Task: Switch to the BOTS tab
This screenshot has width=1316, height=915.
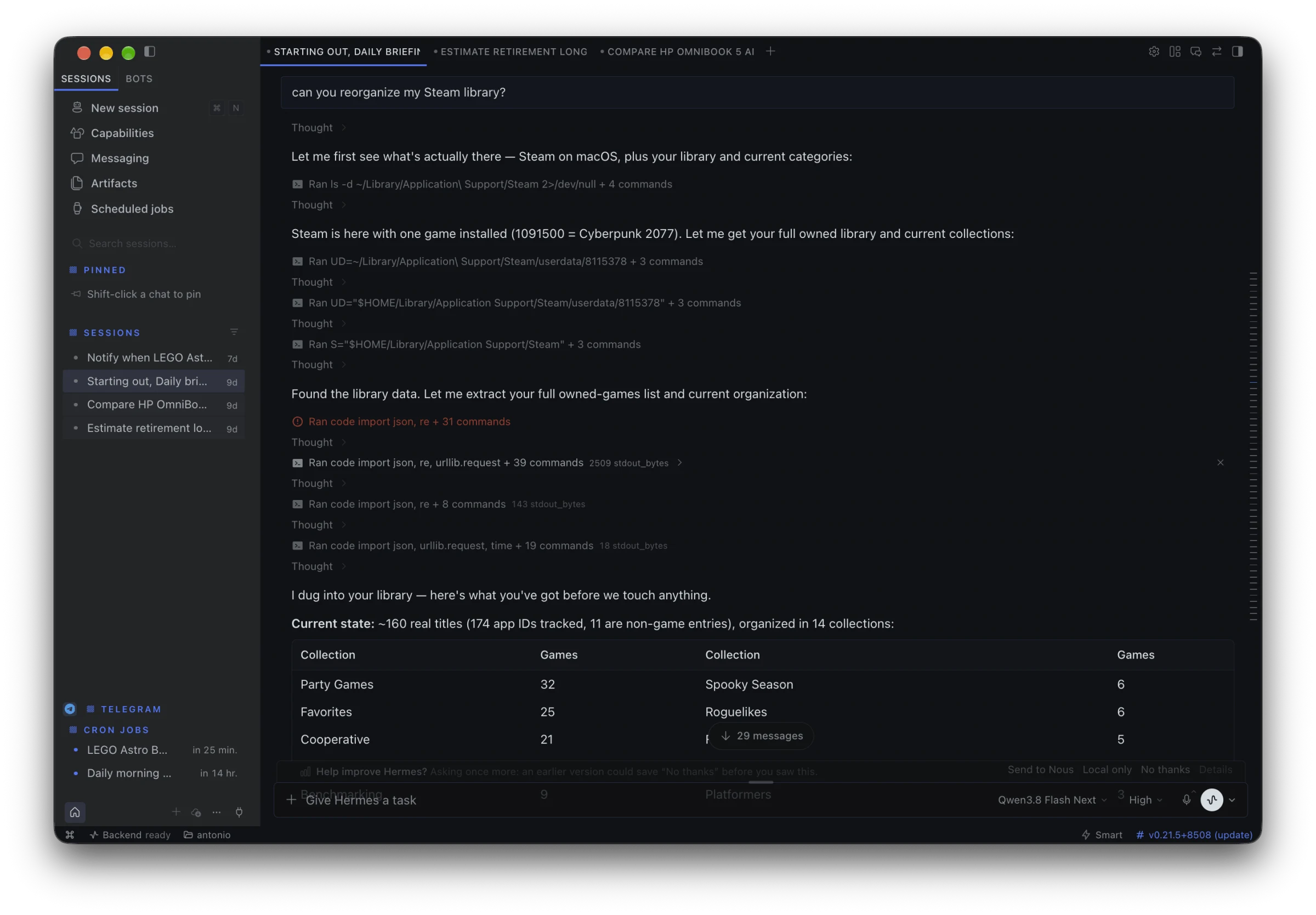Action: click(x=139, y=78)
